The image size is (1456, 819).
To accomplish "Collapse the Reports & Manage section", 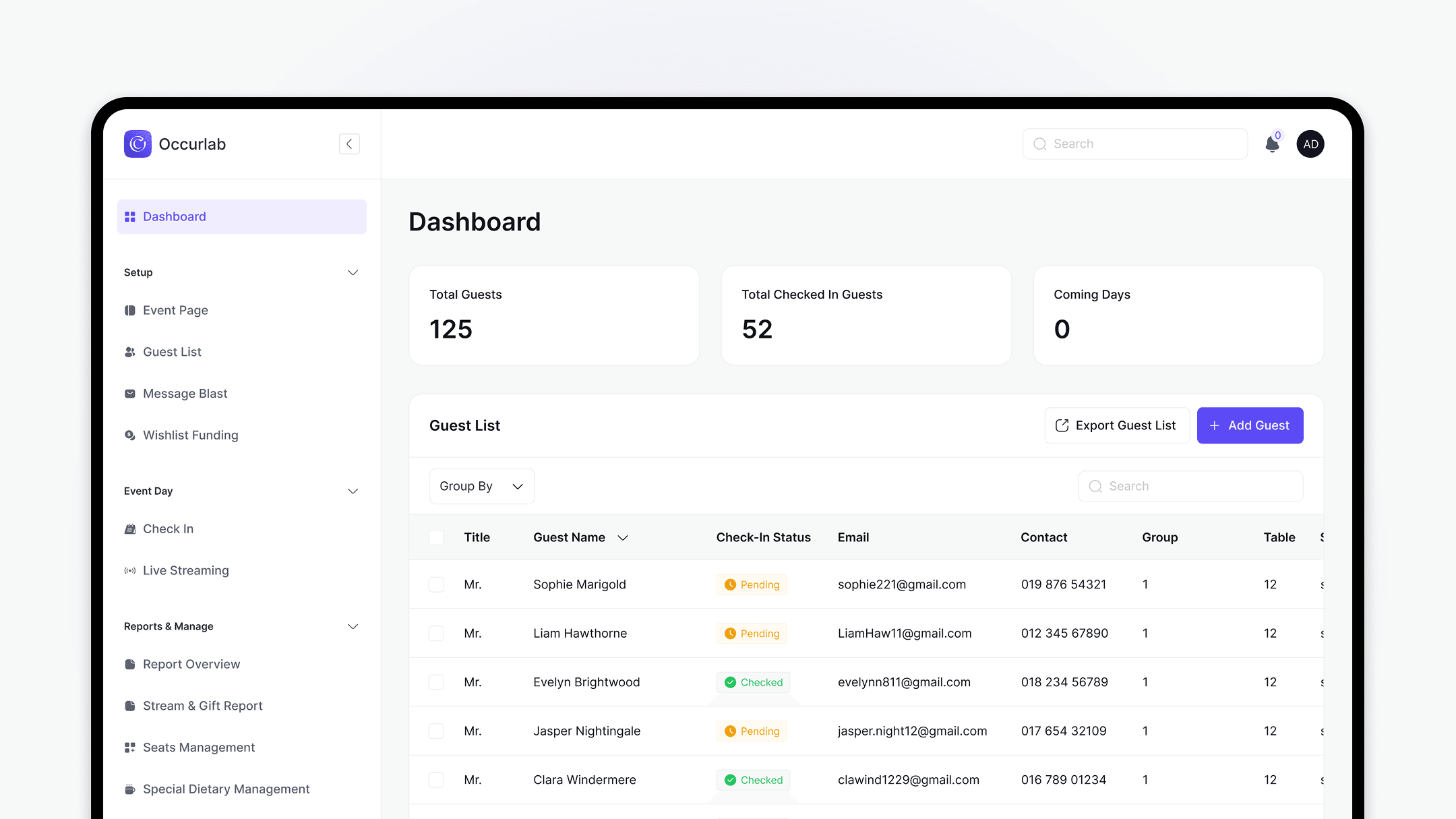I will coord(353,626).
